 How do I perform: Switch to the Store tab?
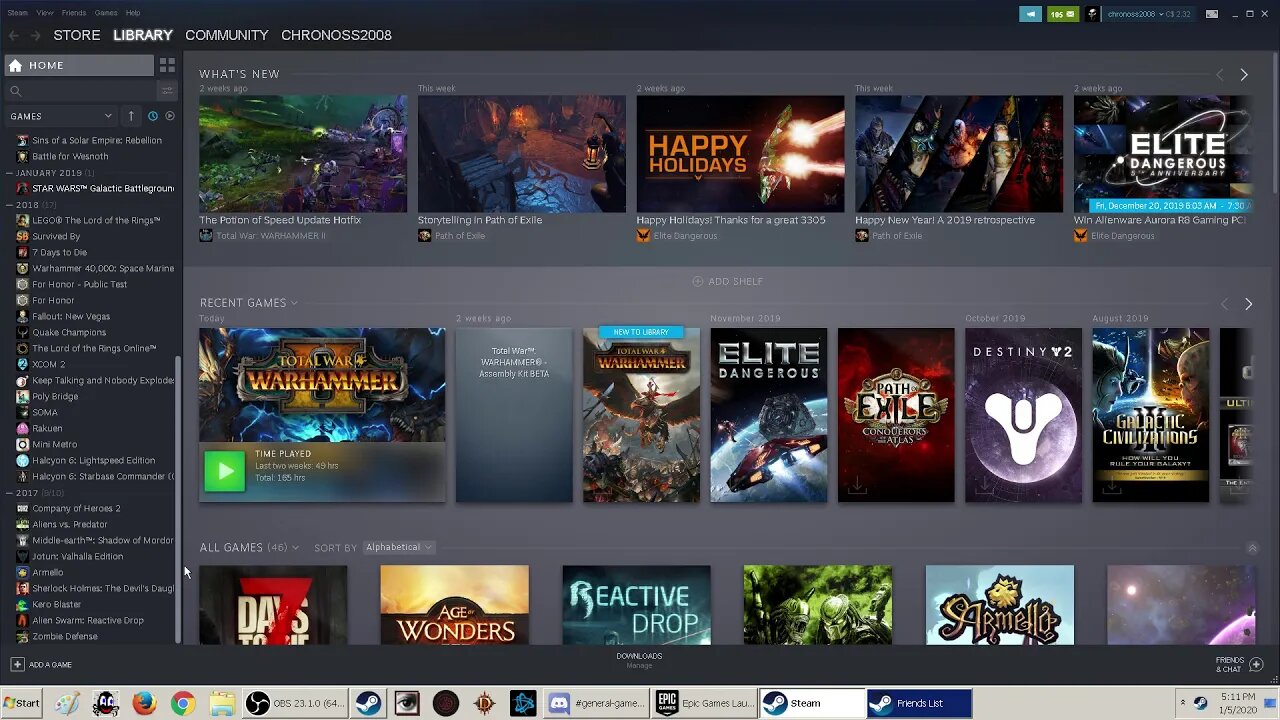pyautogui.click(x=77, y=35)
